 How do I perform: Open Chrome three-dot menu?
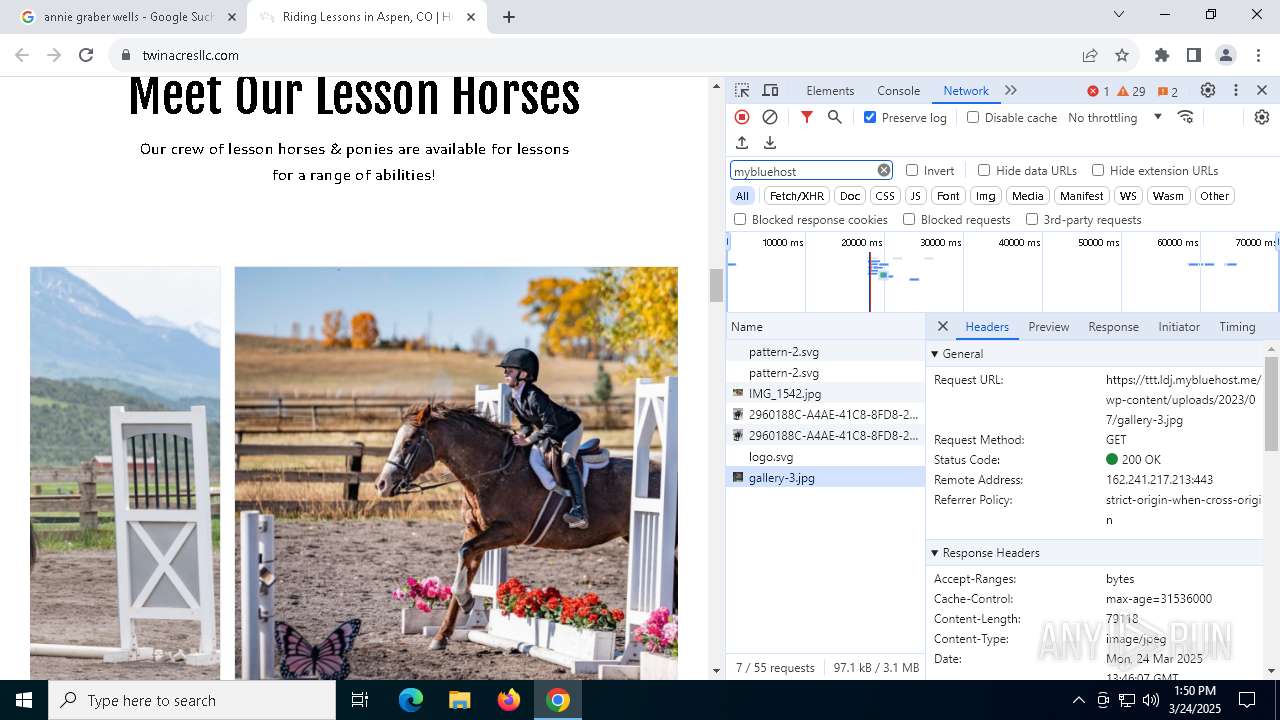tap(1257, 55)
